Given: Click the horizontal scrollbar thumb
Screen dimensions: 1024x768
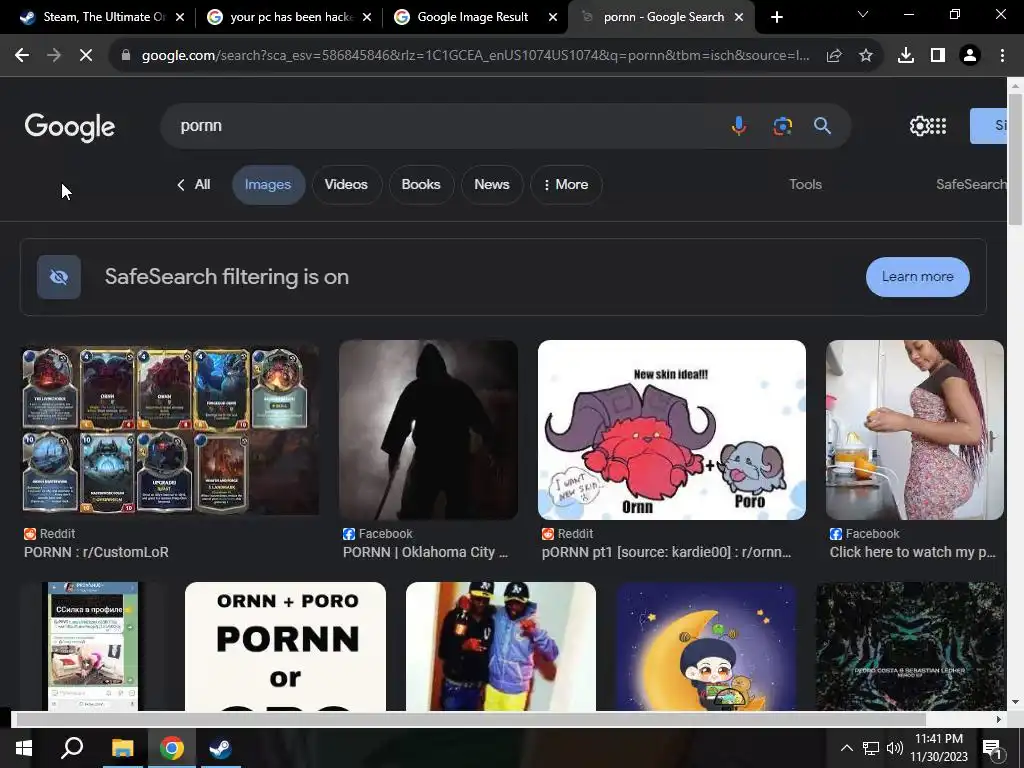Looking at the screenshot, I should click(471, 719).
